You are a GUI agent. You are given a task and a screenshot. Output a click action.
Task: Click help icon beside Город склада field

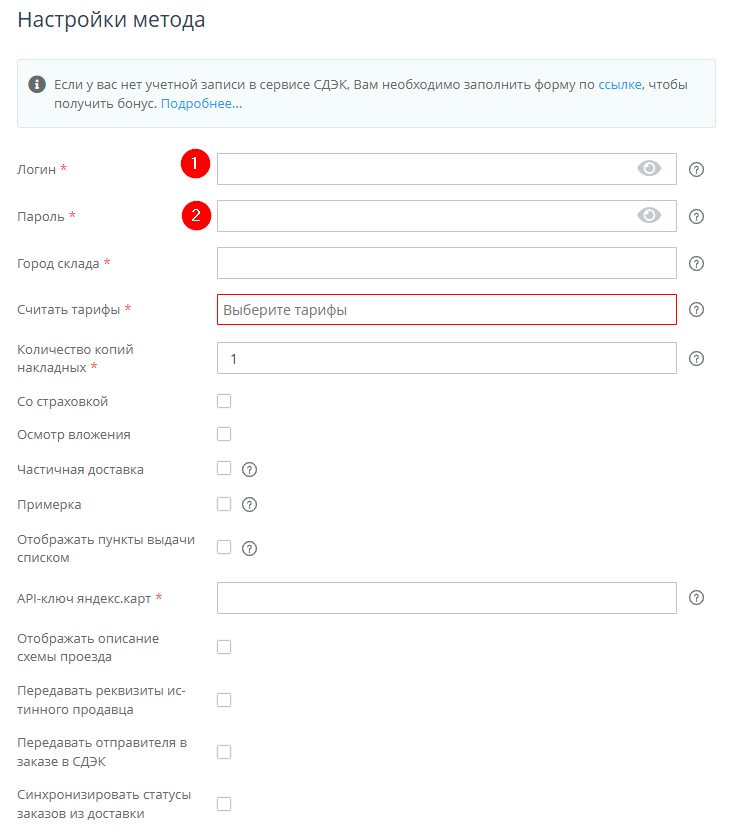tap(697, 264)
